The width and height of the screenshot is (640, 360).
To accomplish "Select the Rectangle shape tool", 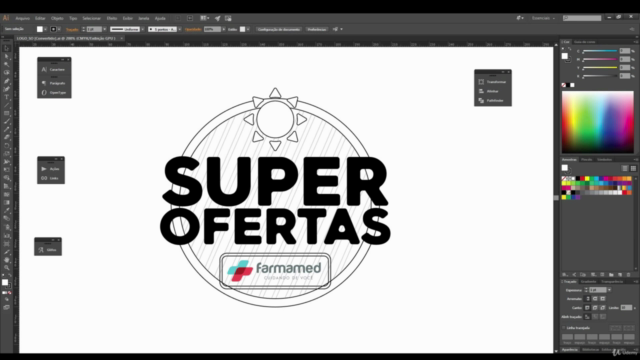I will (7, 113).
